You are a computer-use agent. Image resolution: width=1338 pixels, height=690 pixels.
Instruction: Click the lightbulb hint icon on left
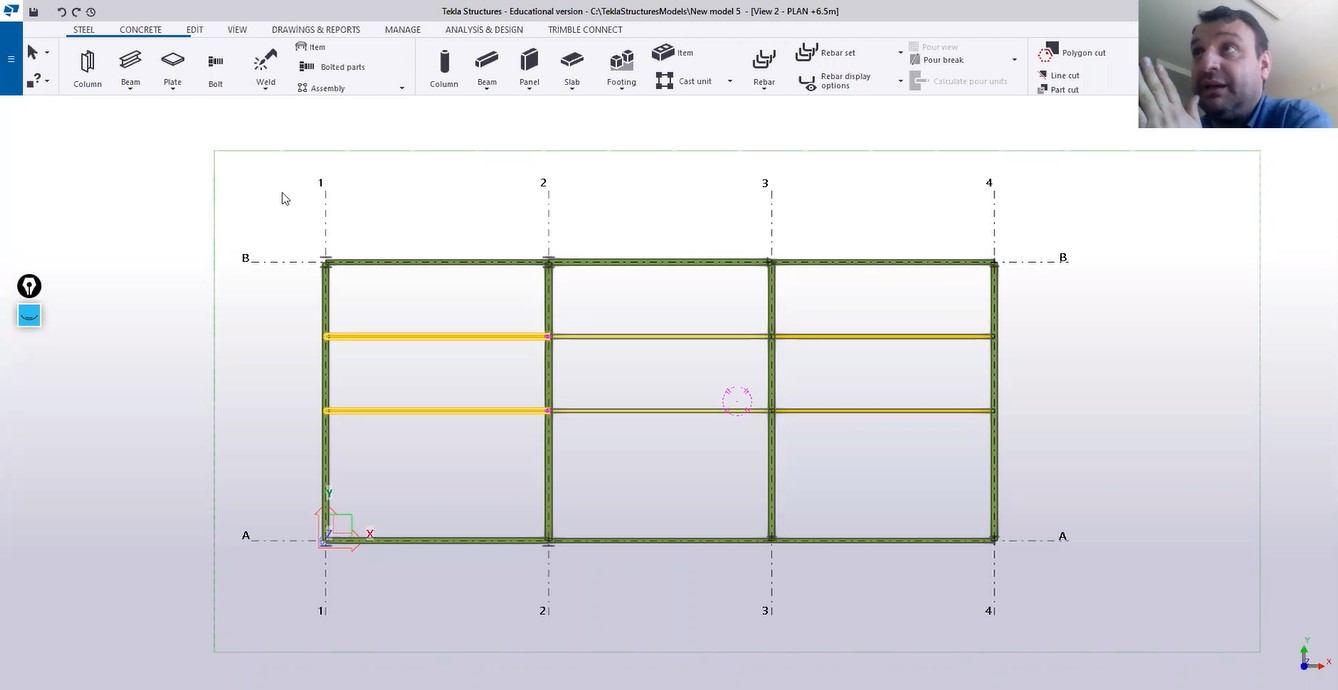[x=29, y=286]
